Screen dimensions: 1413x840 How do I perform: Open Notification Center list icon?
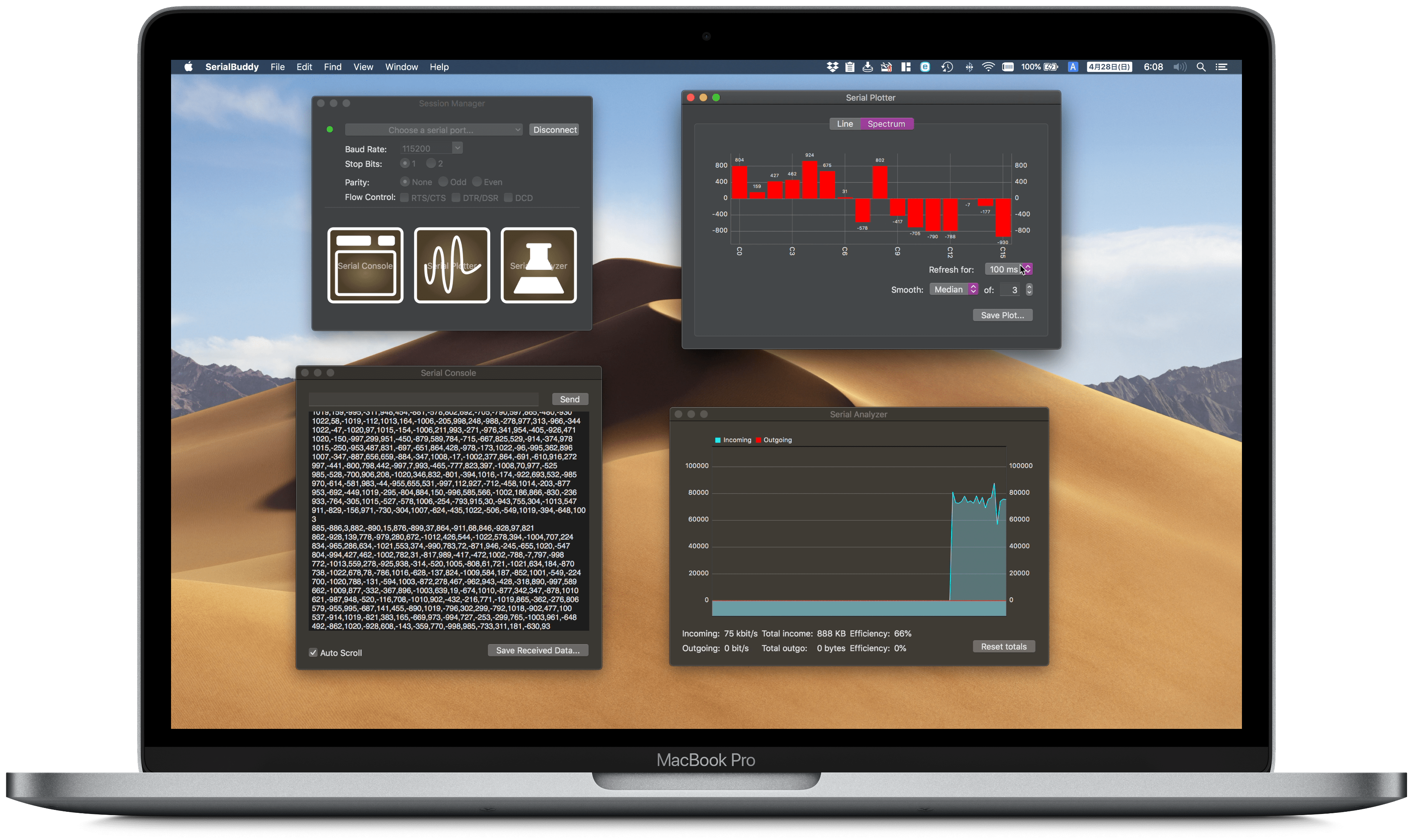tap(1222, 67)
